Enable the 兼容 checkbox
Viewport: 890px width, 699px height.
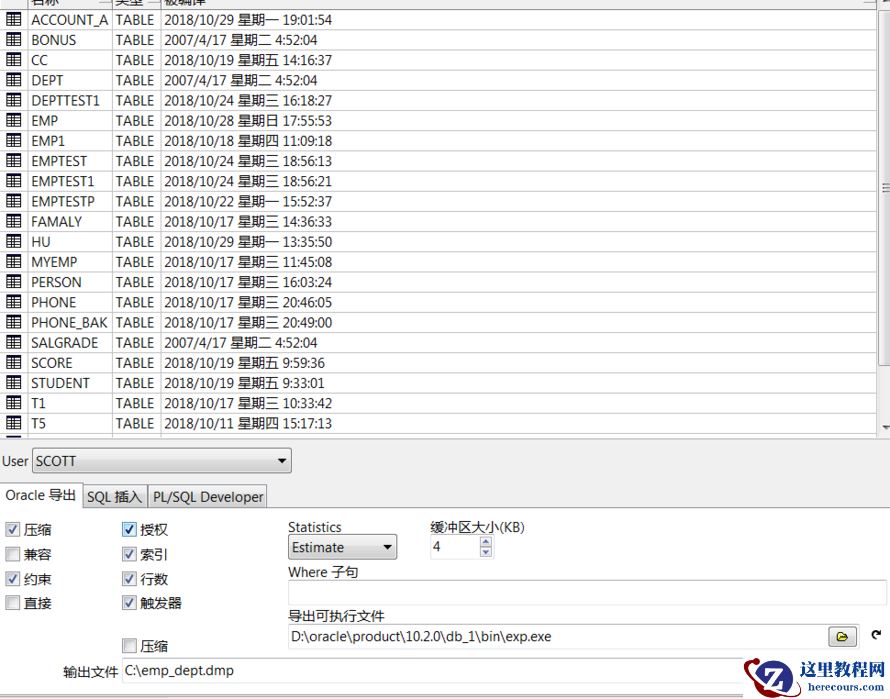click(x=10, y=554)
